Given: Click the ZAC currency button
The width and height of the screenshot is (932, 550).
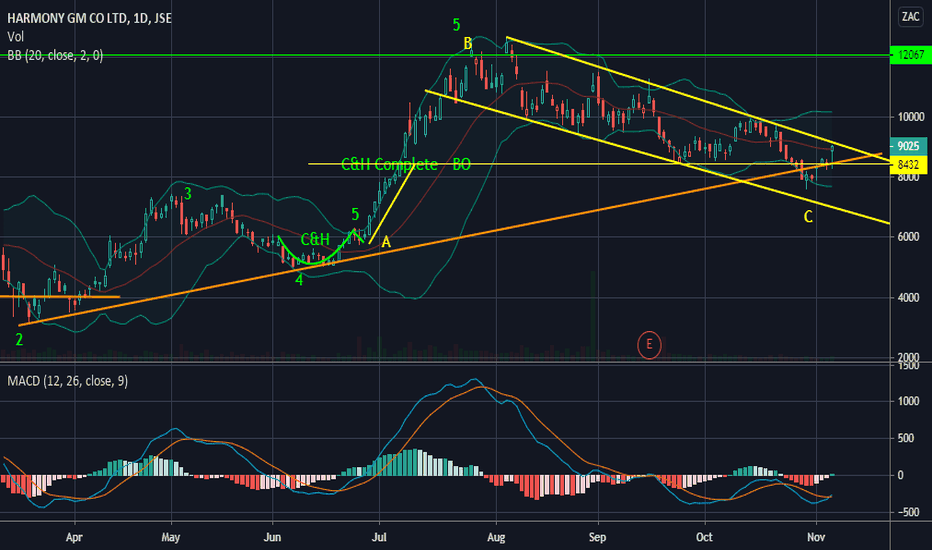Looking at the screenshot, I should (x=910, y=17).
